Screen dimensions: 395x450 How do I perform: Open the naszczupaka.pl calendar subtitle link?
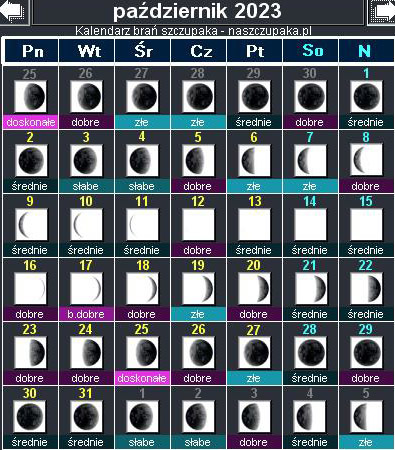pyautogui.click(x=193, y=31)
